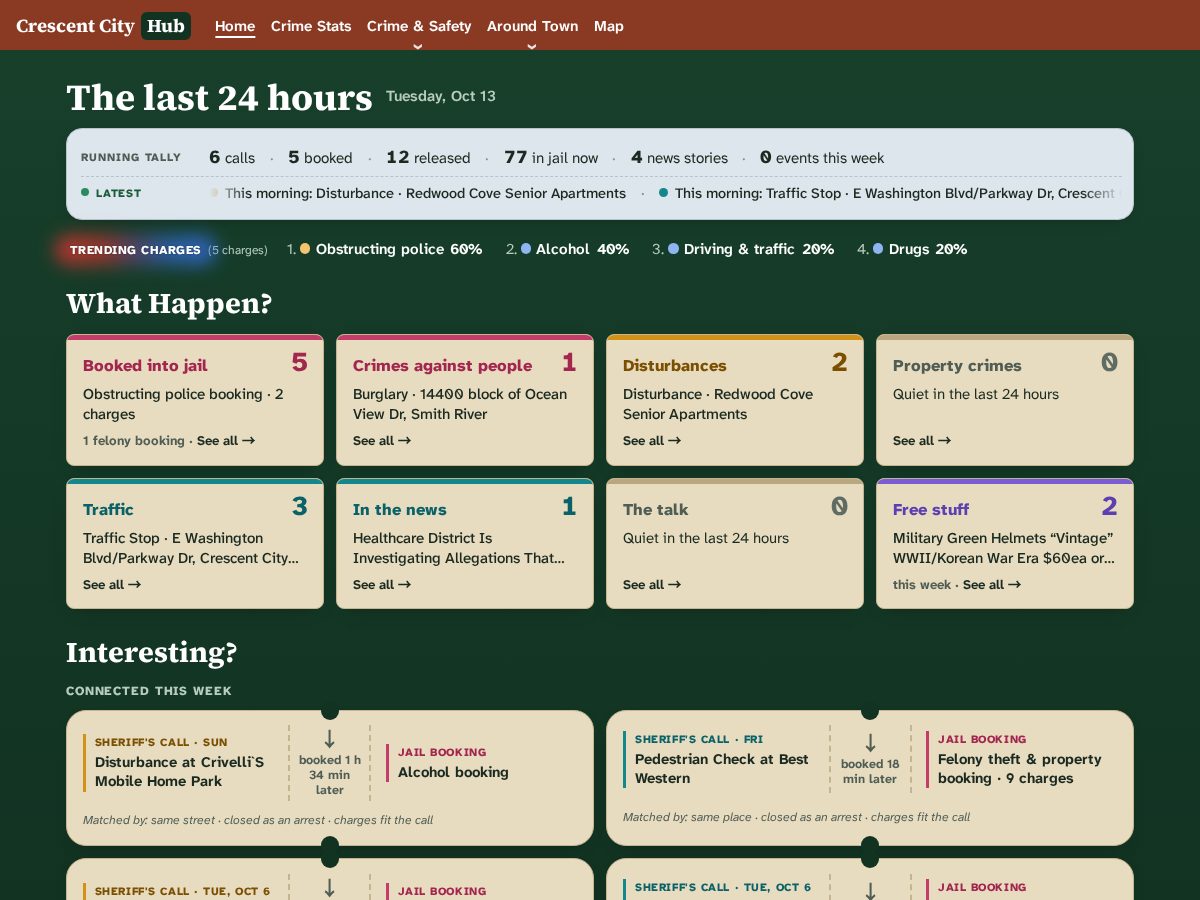Select the Driving & traffic trending charge
This screenshot has height=900, width=1200.
coord(743,249)
